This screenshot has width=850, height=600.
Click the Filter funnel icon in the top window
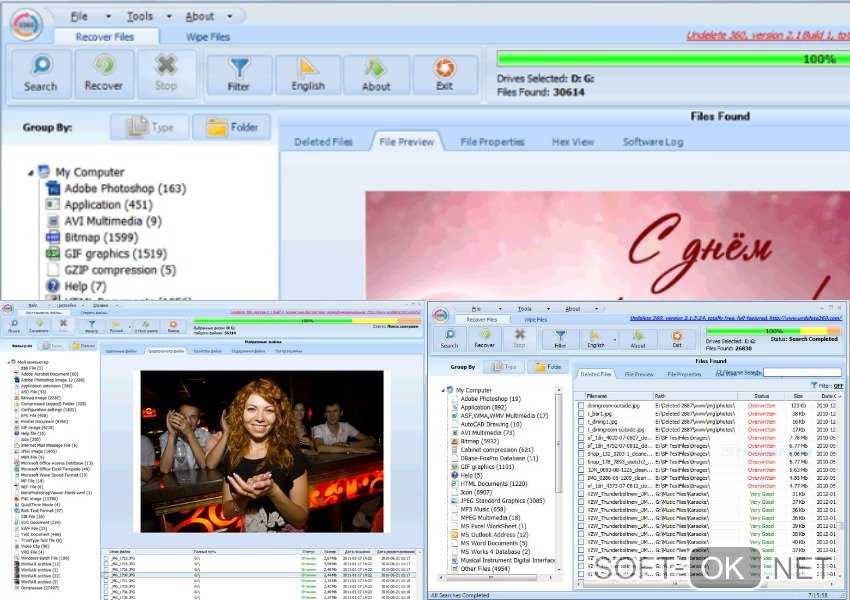pos(239,73)
